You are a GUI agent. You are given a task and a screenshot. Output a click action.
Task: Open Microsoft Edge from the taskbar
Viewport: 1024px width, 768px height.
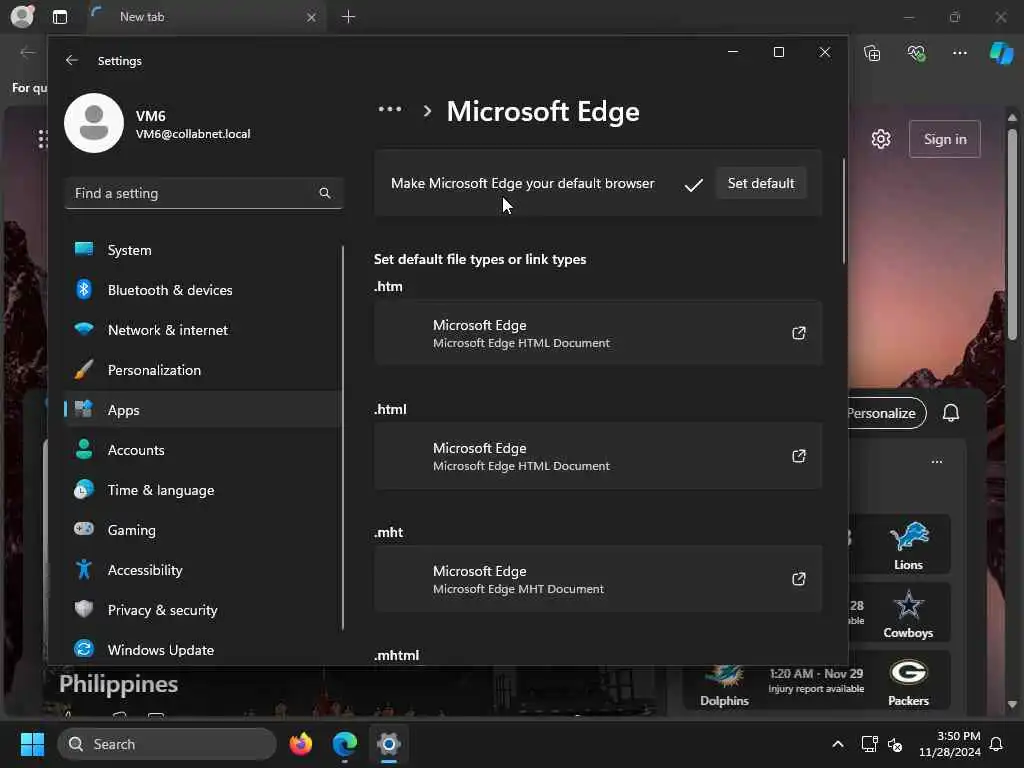point(344,744)
